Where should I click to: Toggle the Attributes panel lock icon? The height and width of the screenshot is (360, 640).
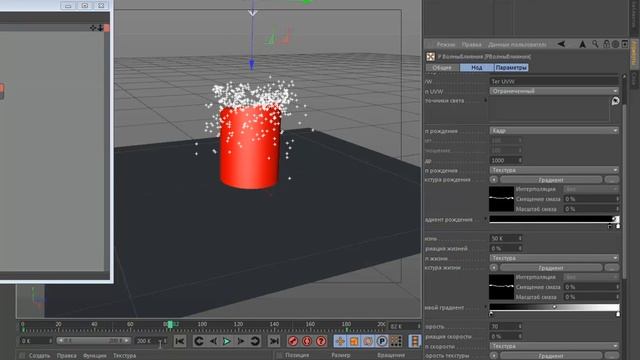click(x=607, y=44)
